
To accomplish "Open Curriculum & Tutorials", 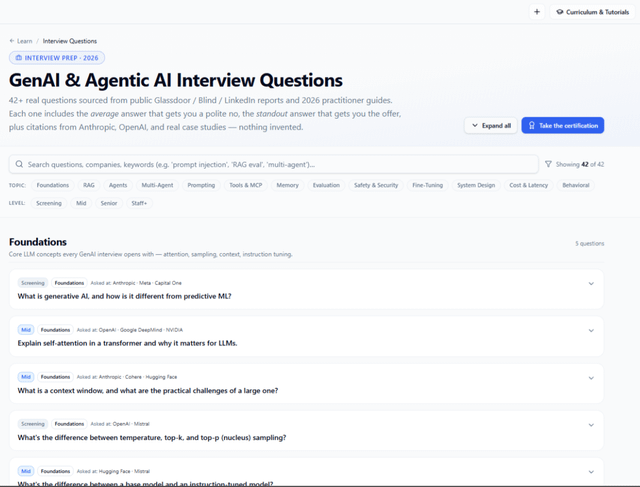I will pyautogui.click(x=593, y=12).
